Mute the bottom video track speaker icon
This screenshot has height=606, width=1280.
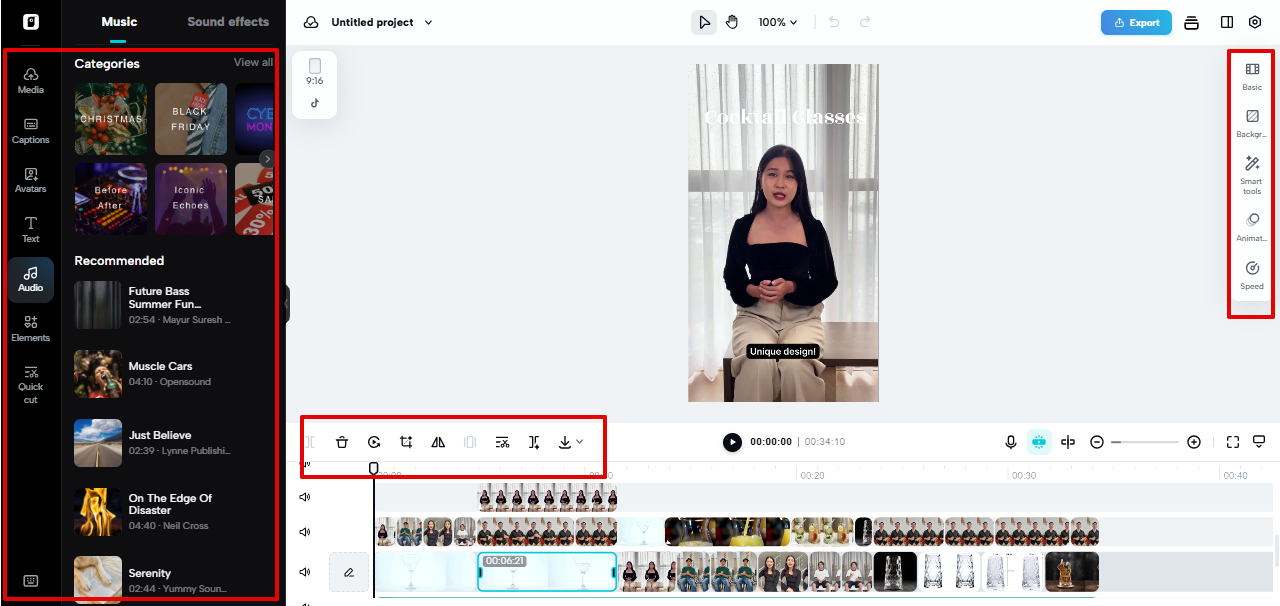pos(305,571)
